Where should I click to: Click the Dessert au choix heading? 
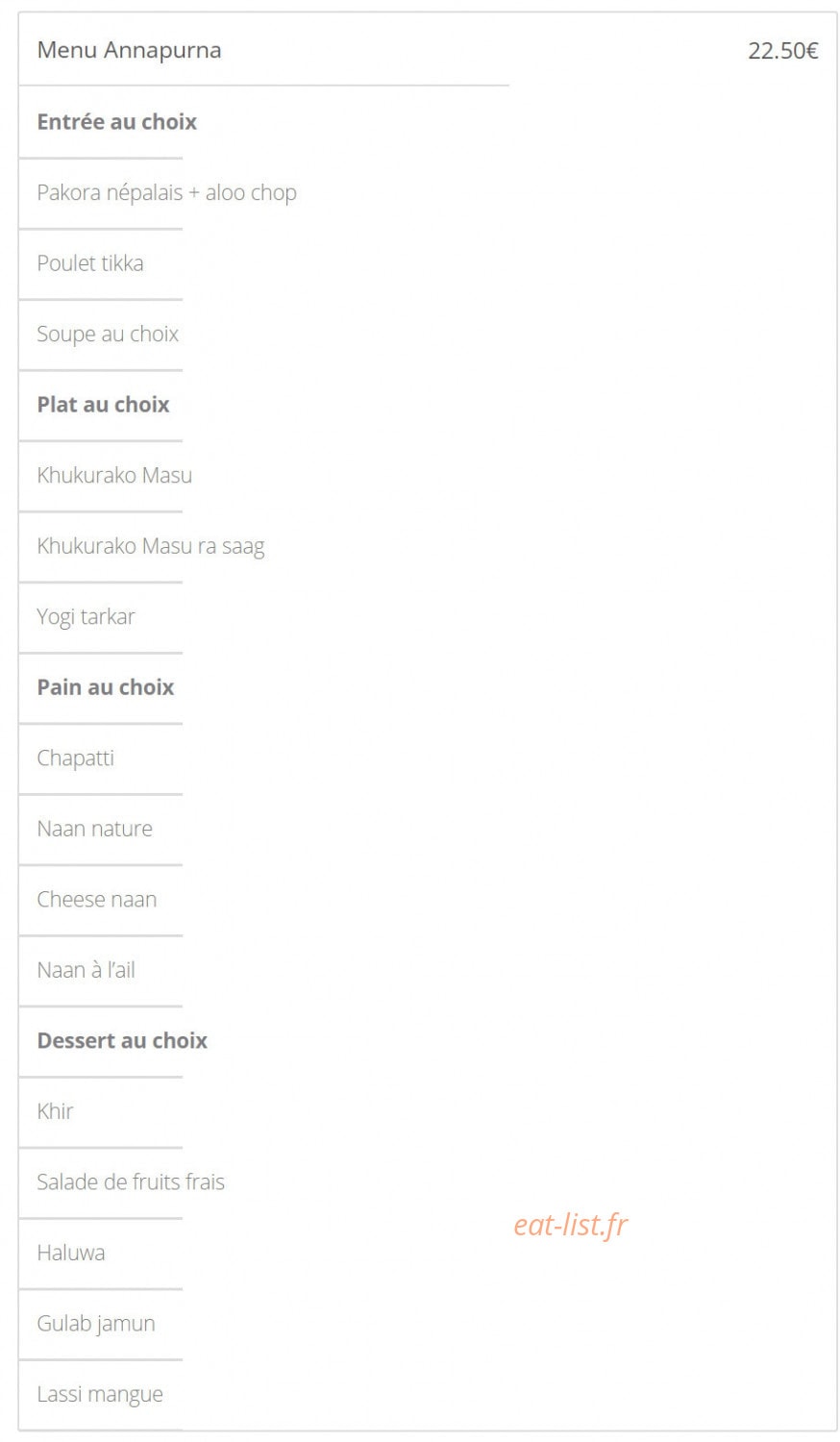pos(122,1040)
